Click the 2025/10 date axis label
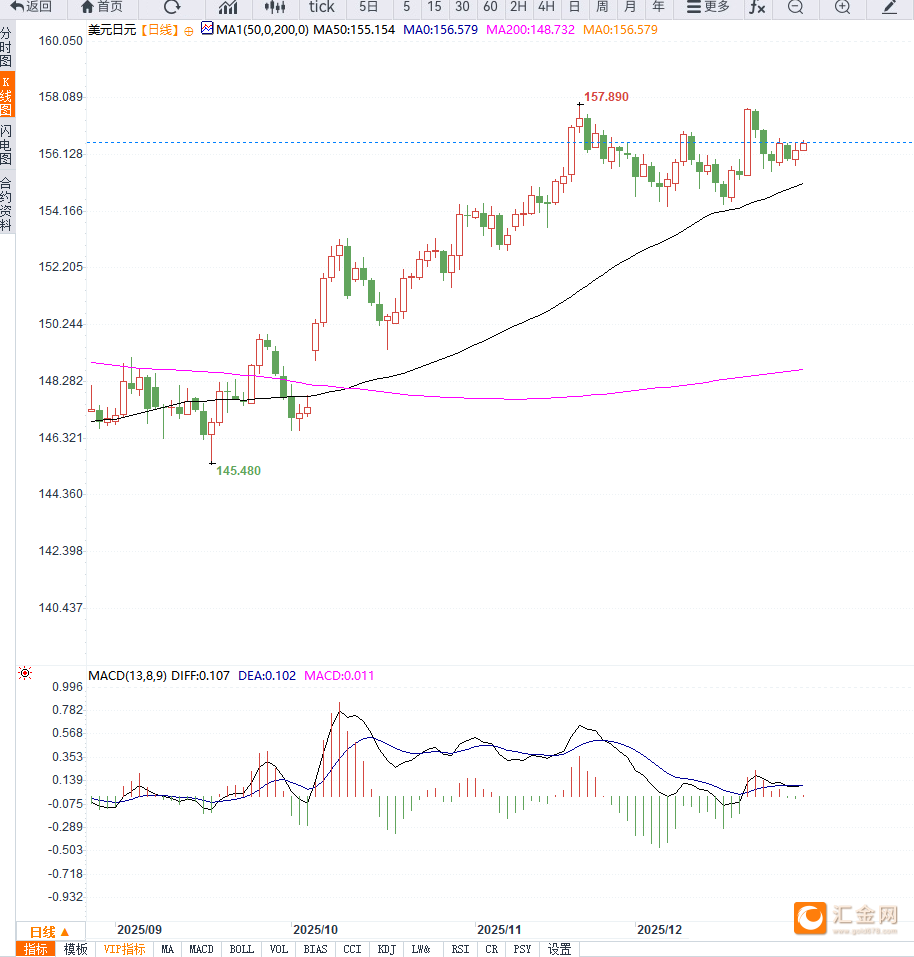The width and height of the screenshot is (914, 957). click(315, 930)
